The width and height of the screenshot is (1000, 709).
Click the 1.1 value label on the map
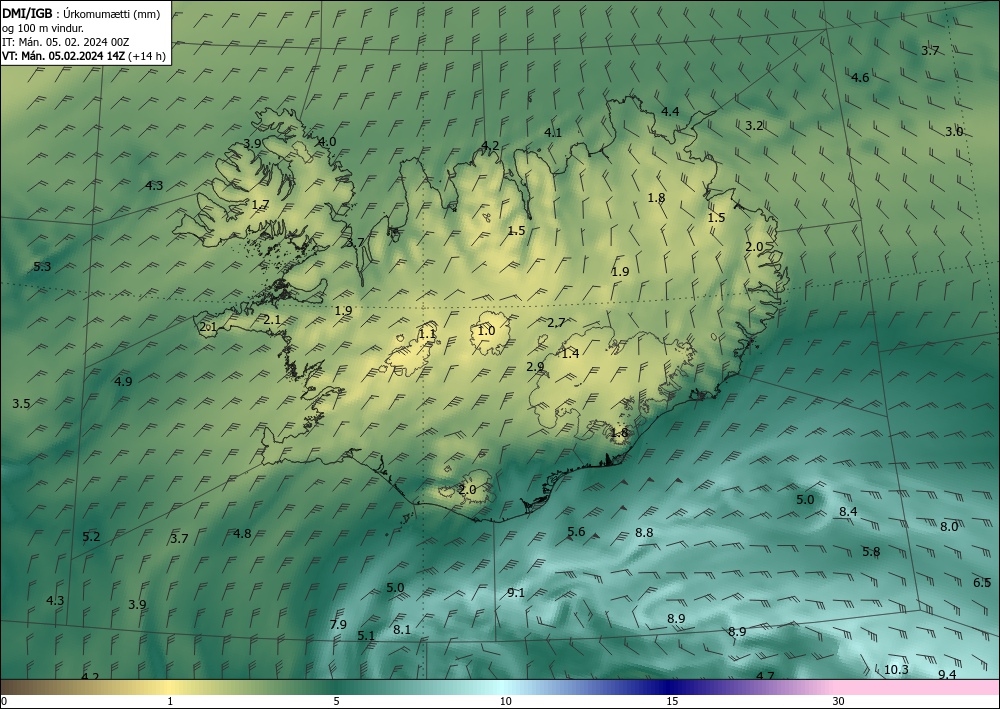427,333
